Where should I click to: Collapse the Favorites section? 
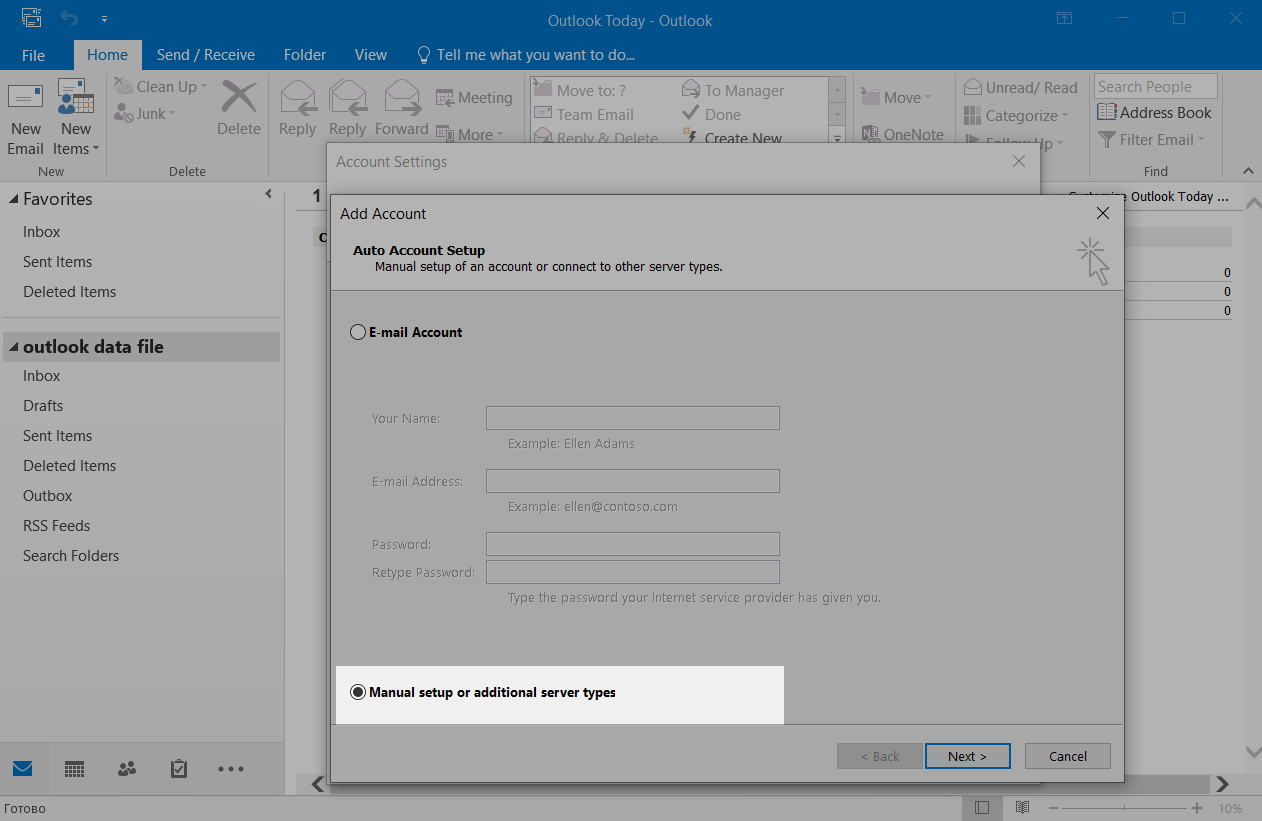pyautogui.click(x=13, y=200)
